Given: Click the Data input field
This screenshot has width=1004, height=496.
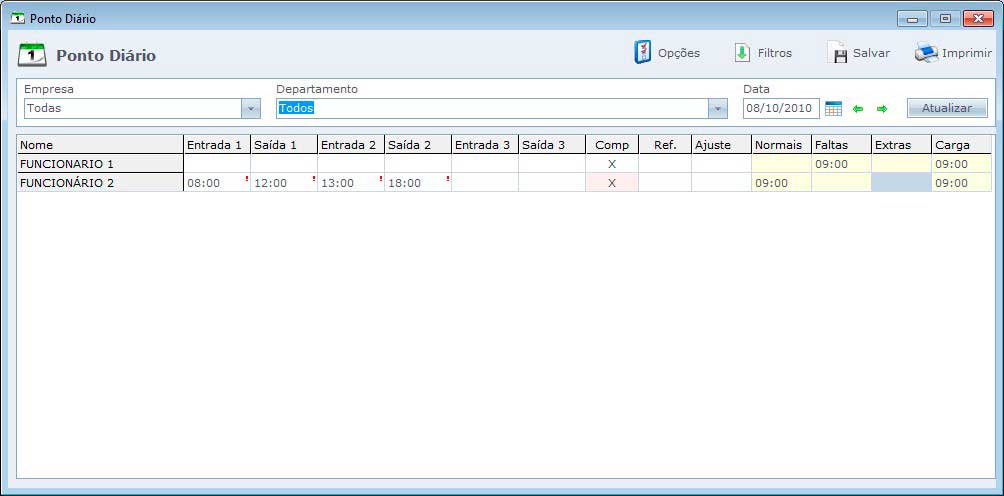Looking at the screenshot, I should pyautogui.click(x=780, y=108).
